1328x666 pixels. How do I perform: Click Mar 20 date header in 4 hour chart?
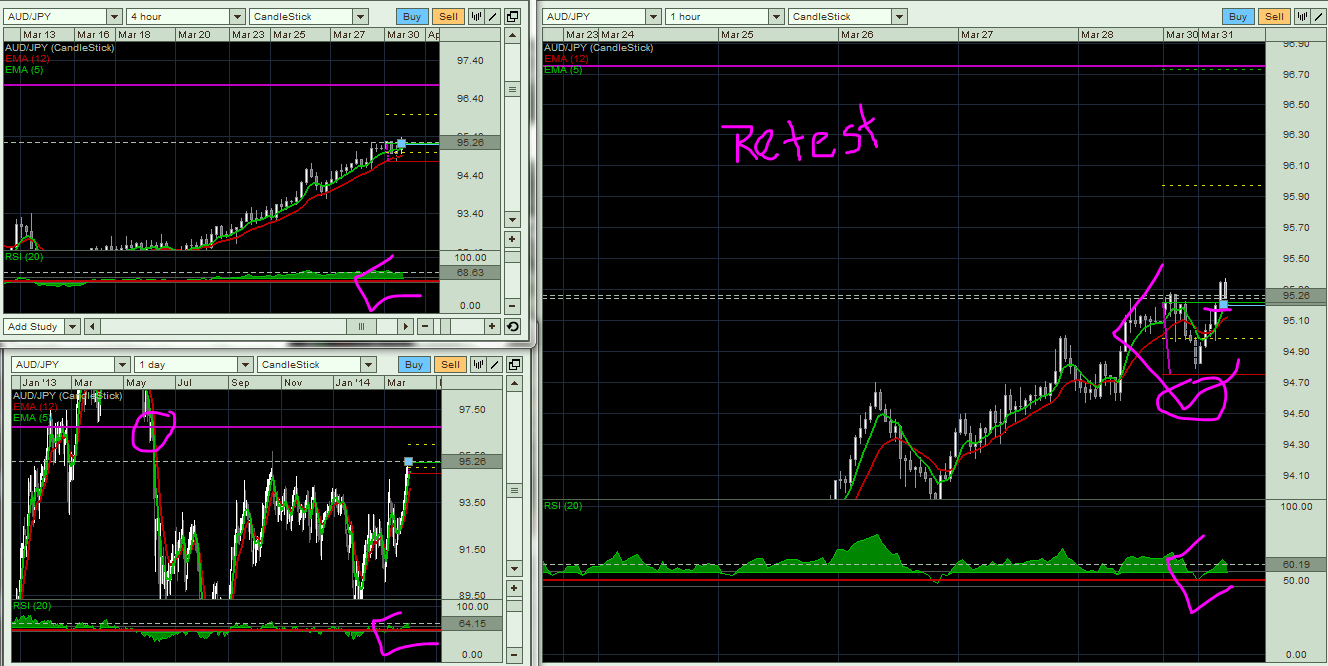click(x=195, y=34)
